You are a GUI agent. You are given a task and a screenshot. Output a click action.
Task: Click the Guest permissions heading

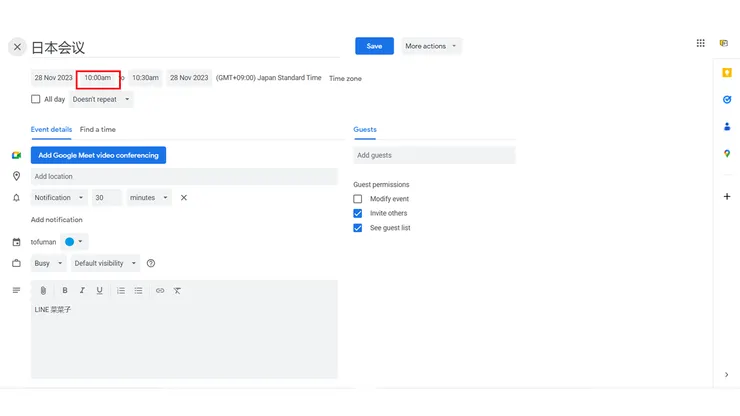coord(381,185)
